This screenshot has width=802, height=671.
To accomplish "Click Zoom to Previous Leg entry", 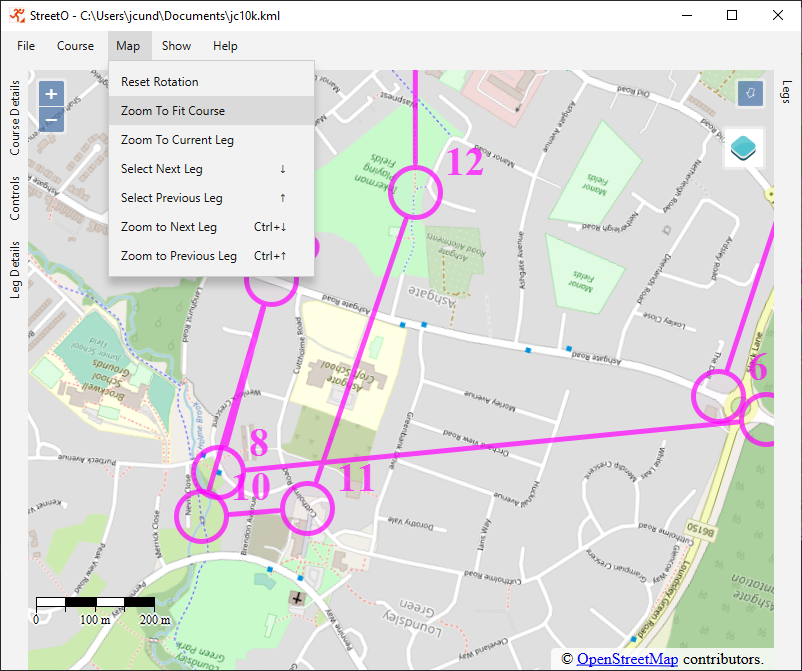I will pos(178,256).
